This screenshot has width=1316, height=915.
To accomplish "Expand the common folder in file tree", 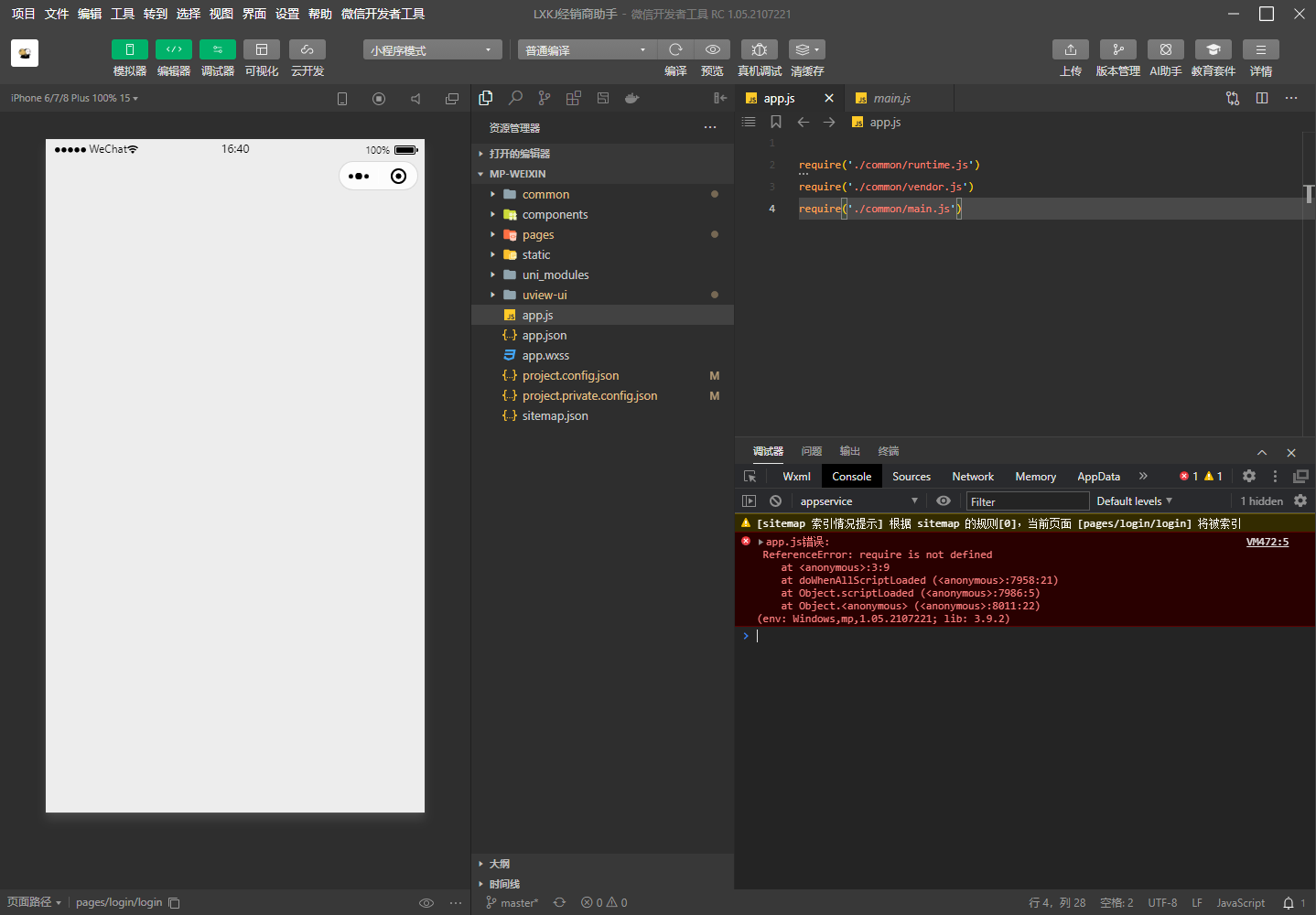I will tap(545, 195).
